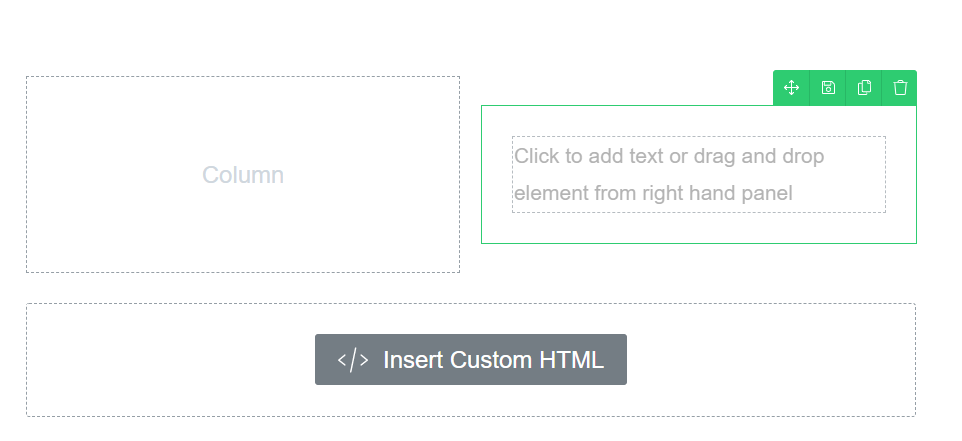Click the 'drag and drop' words in placeholder

(x=759, y=156)
